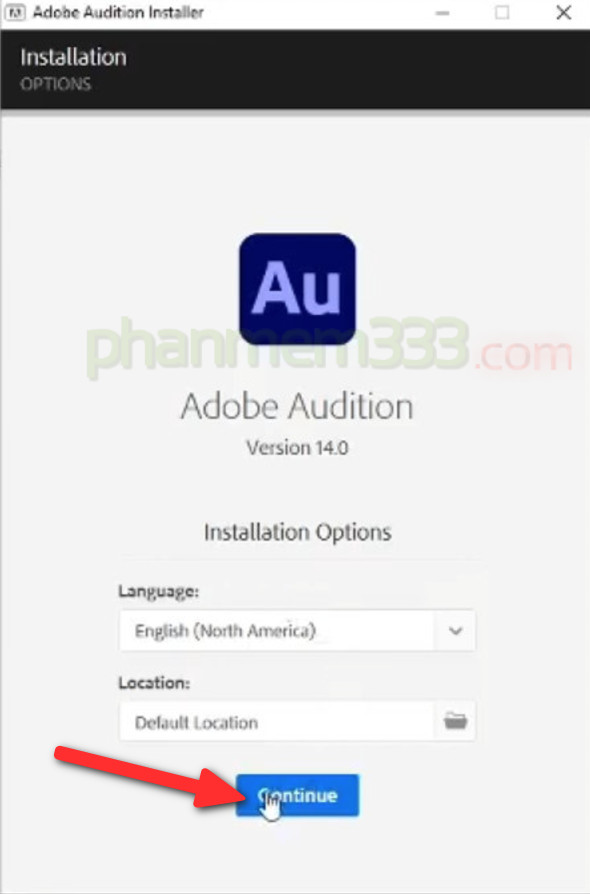The height and width of the screenshot is (894, 590).
Task: Click the OPTIONS subtitle in the header
Action: click(56, 84)
